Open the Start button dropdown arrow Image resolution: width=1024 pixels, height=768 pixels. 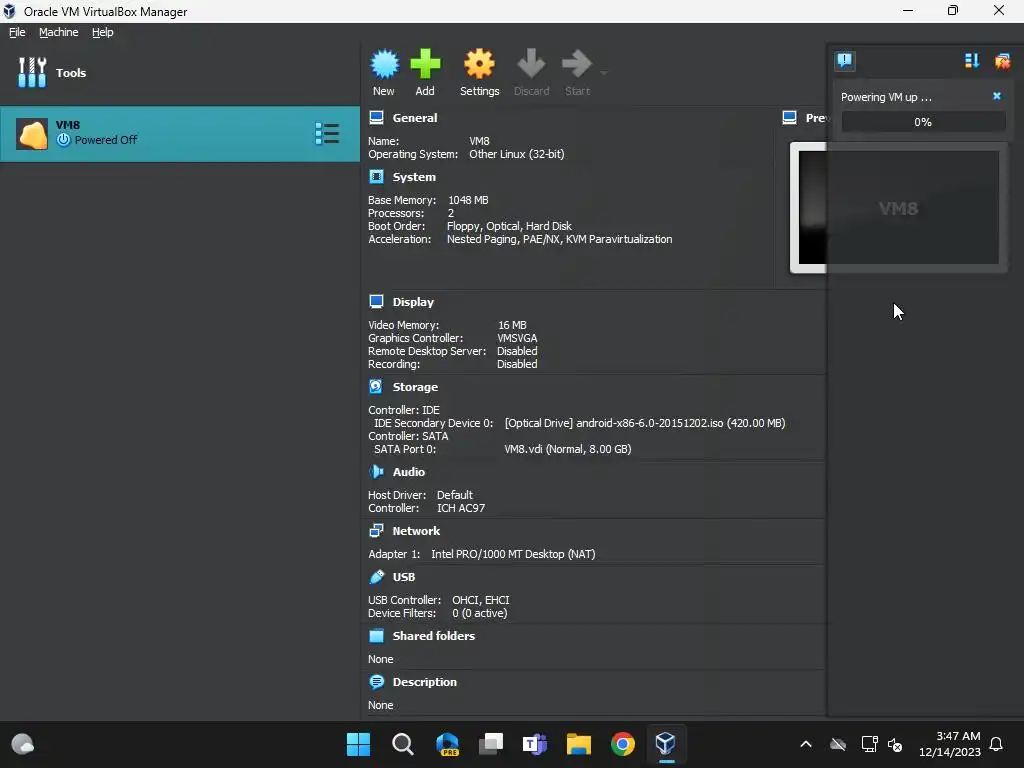(604, 72)
